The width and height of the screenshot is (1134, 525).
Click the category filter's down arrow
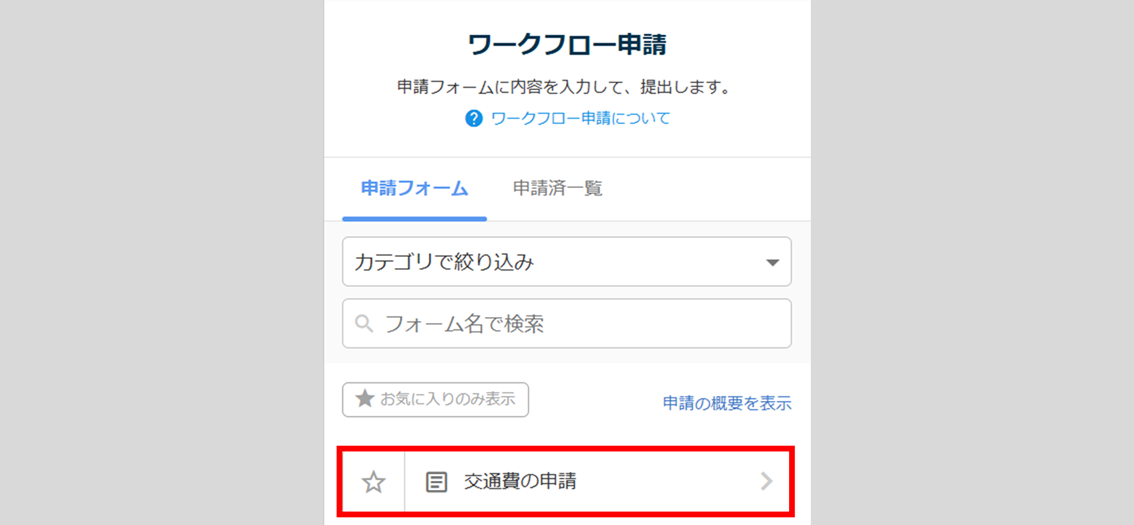click(771, 263)
